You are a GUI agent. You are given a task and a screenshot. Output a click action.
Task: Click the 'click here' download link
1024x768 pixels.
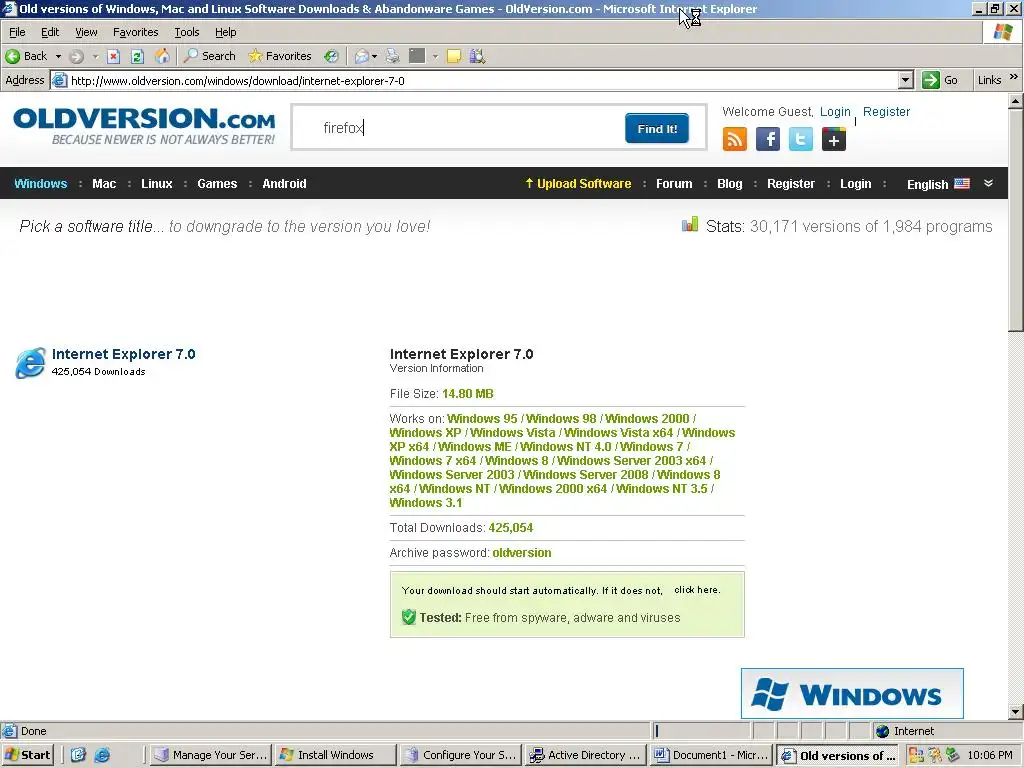point(697,590)
